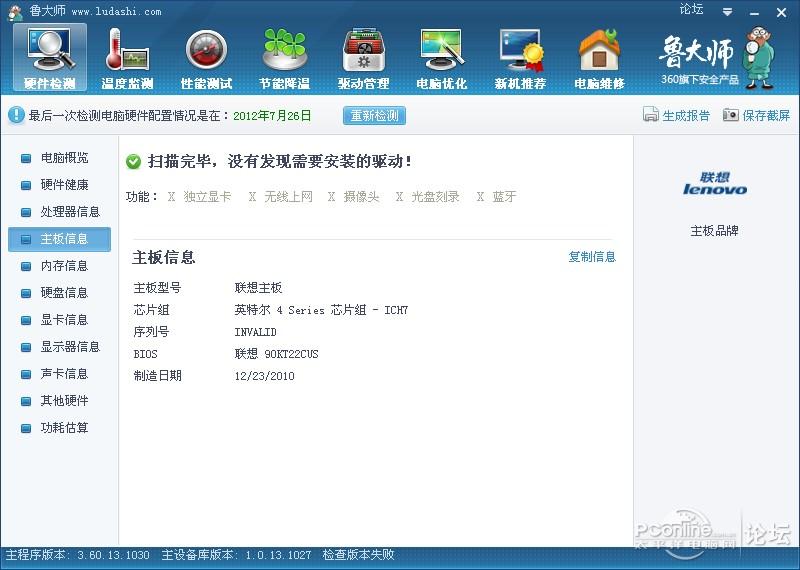
Task: Select 显卡信息 in the sidebar
Action: 59,320
